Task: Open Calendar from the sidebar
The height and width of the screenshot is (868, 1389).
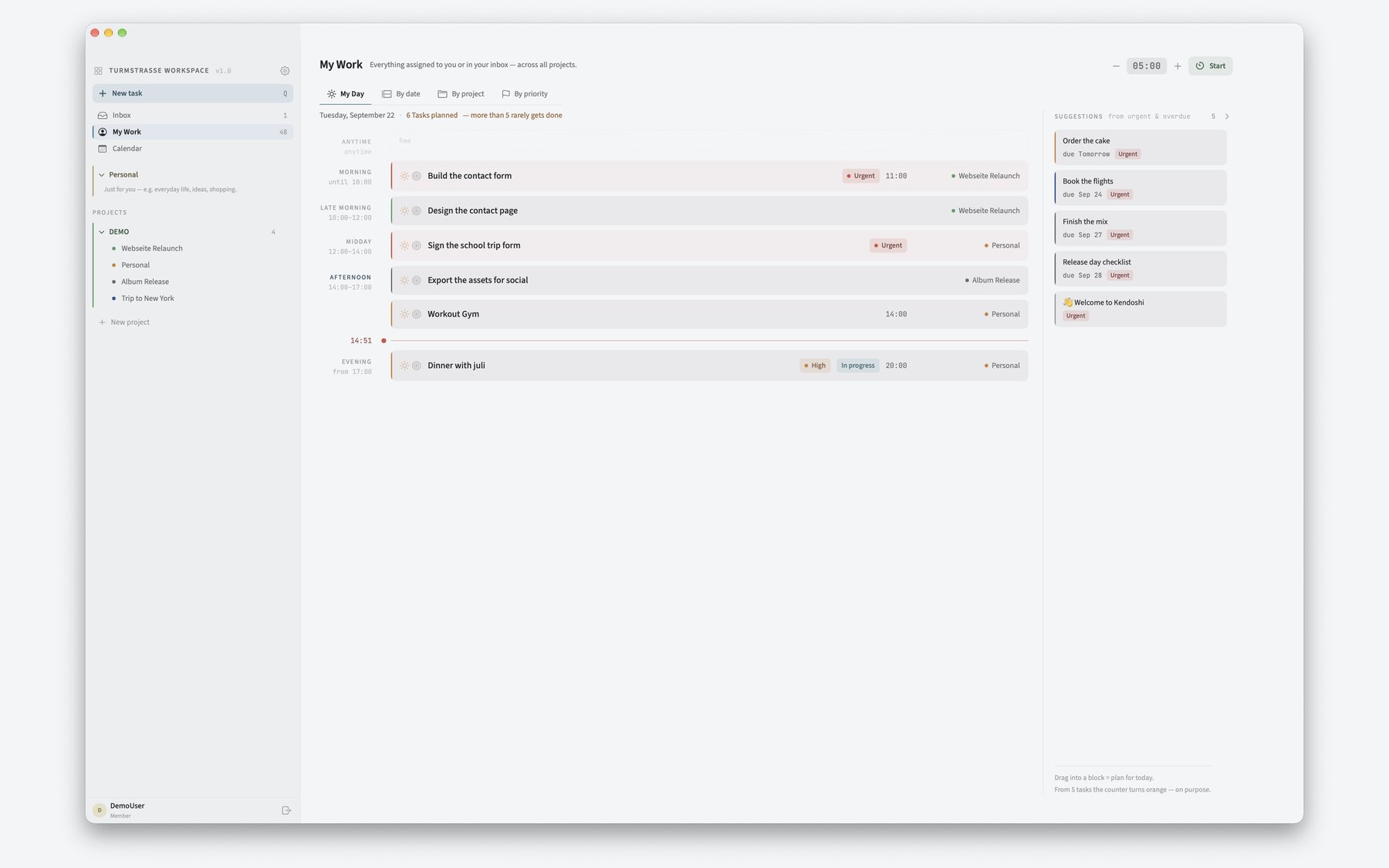Action: pos(193,149)
